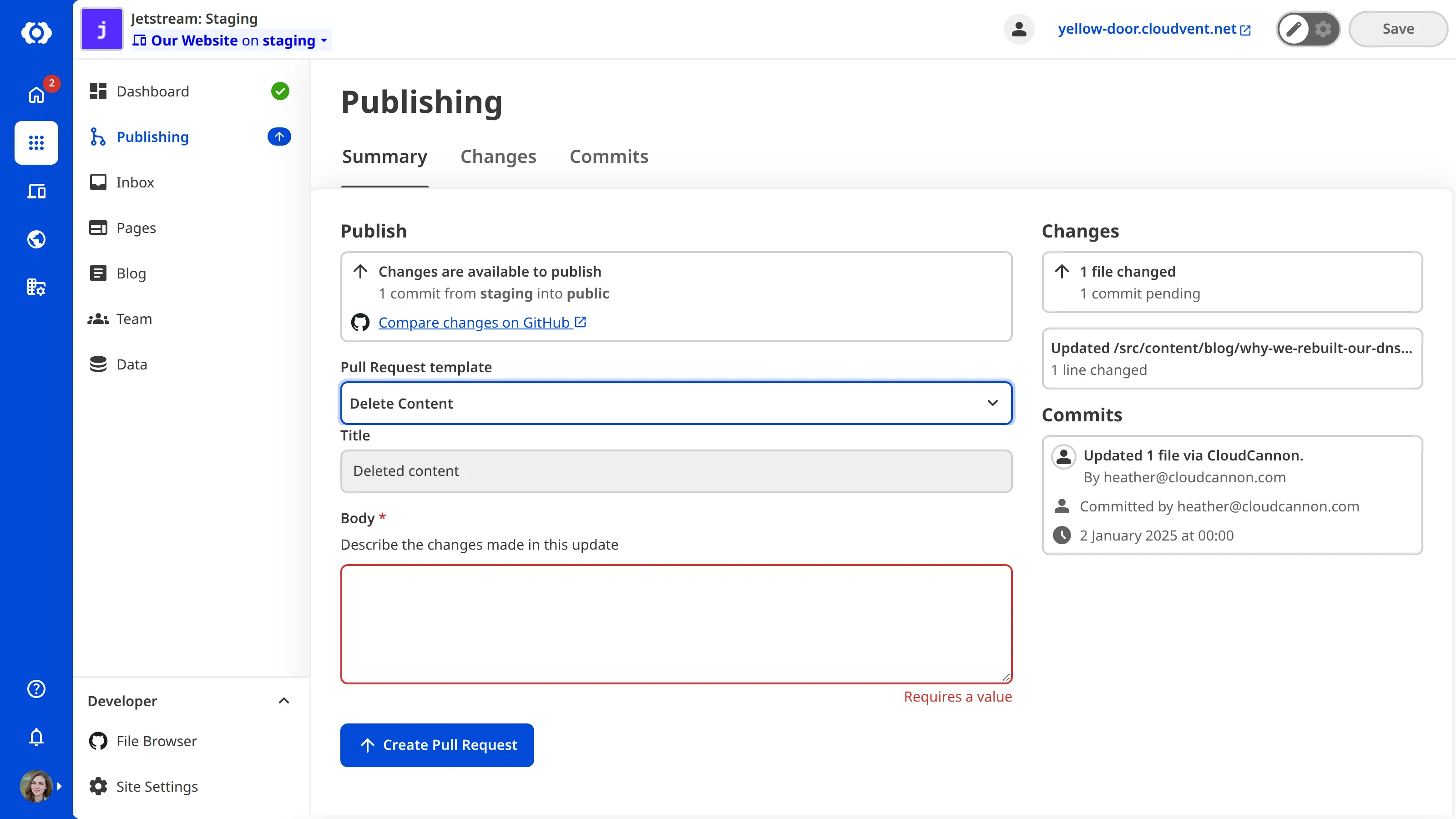Click the up arrow icon in Changes available card
Viewport: 1456px width, 819px height.
pos(360,271)
